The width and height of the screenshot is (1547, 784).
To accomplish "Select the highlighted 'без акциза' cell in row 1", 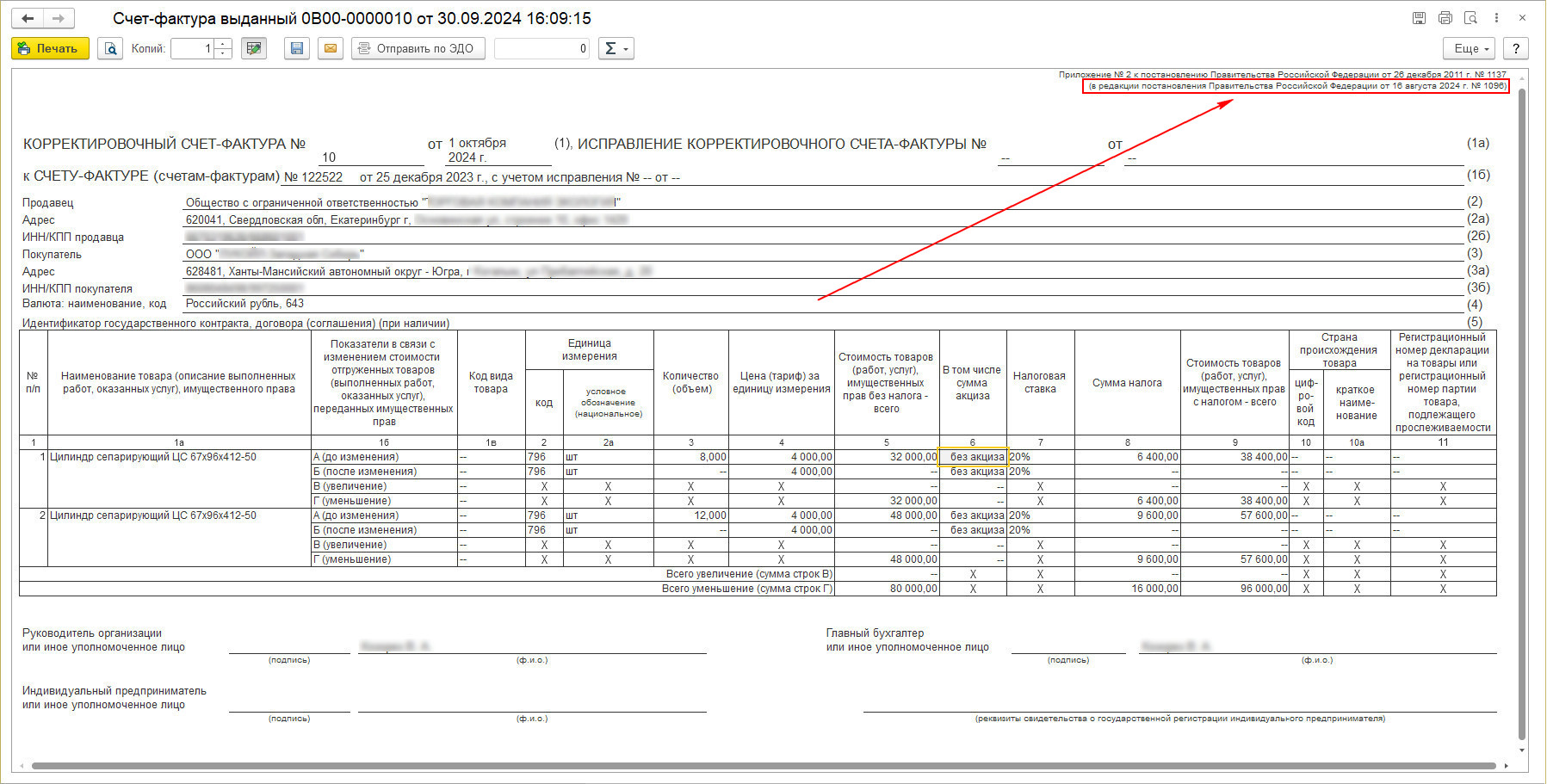I will coord(973,457).
